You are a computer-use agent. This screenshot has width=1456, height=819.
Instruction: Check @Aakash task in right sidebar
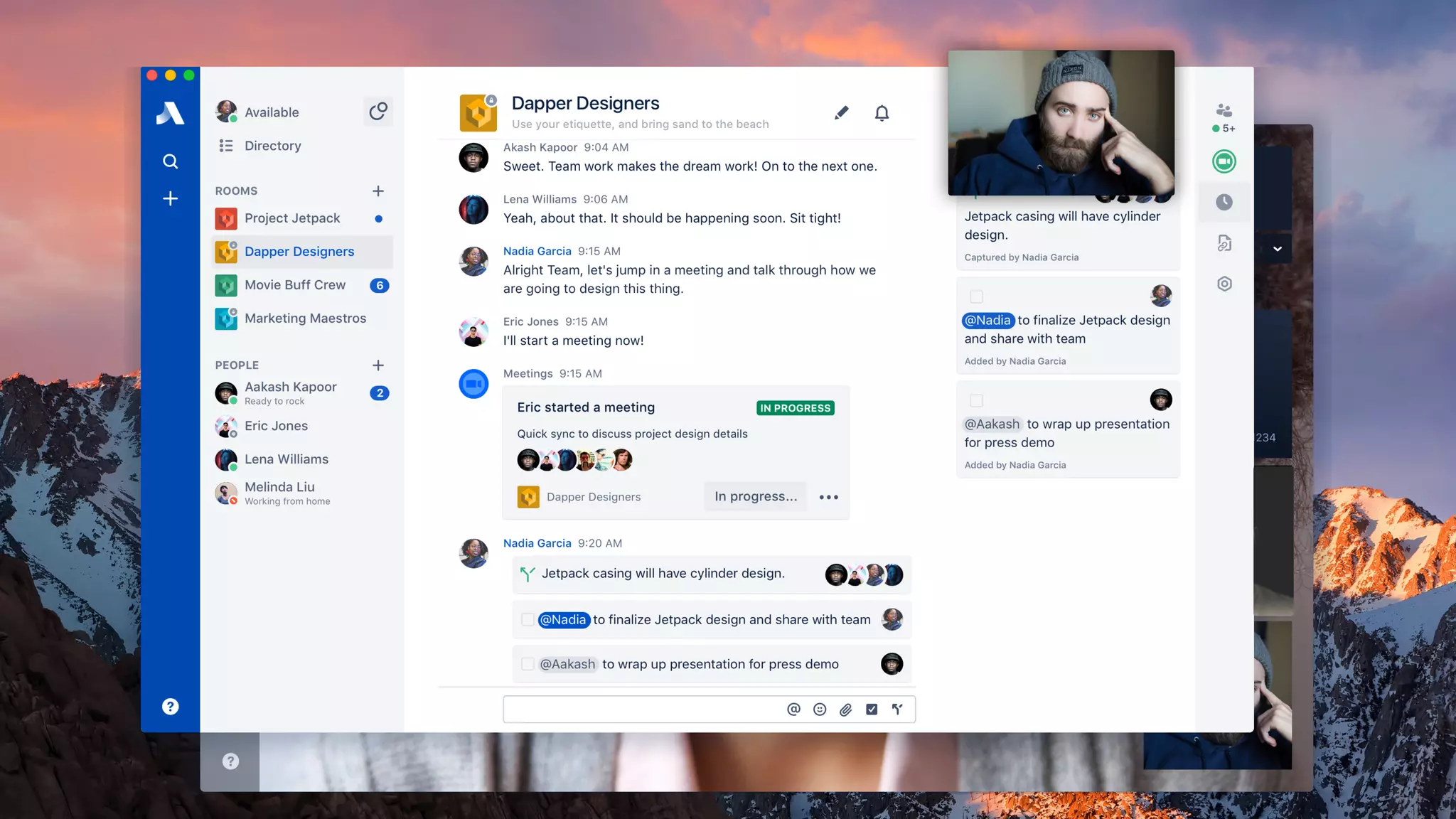(x=977, y=400)
